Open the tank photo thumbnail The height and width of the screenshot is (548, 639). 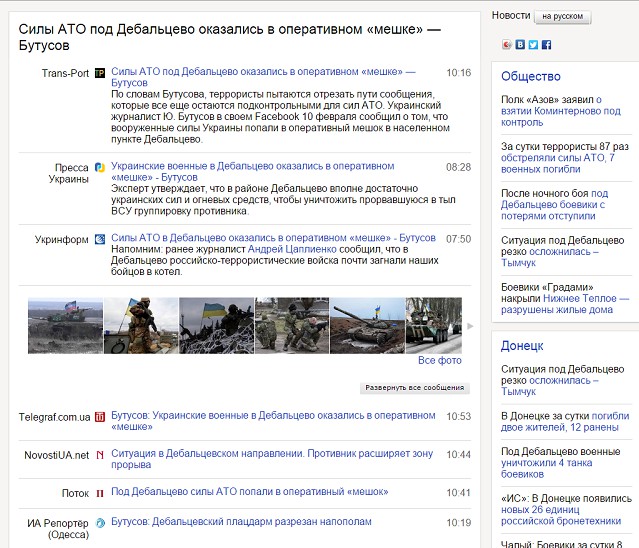(367, 325)
